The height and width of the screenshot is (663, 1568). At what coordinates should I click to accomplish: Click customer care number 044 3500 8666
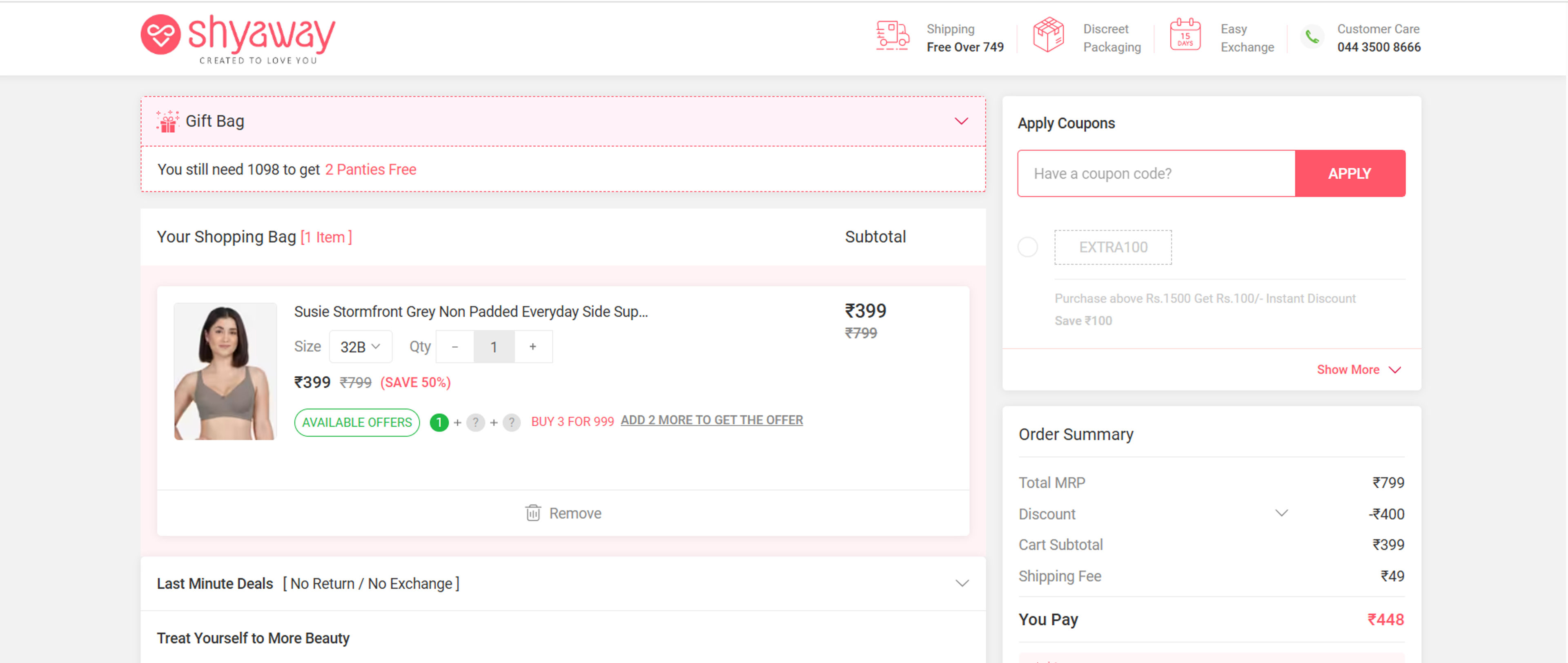[1379, 47]
